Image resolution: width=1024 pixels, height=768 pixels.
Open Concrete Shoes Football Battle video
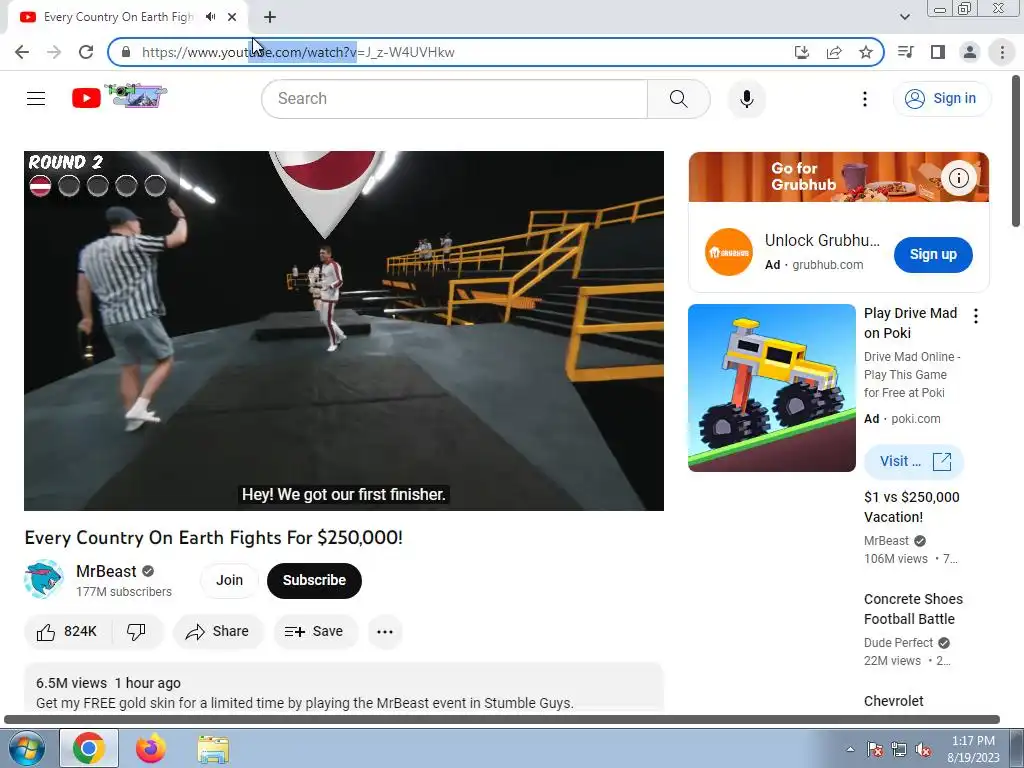(913, 609)
